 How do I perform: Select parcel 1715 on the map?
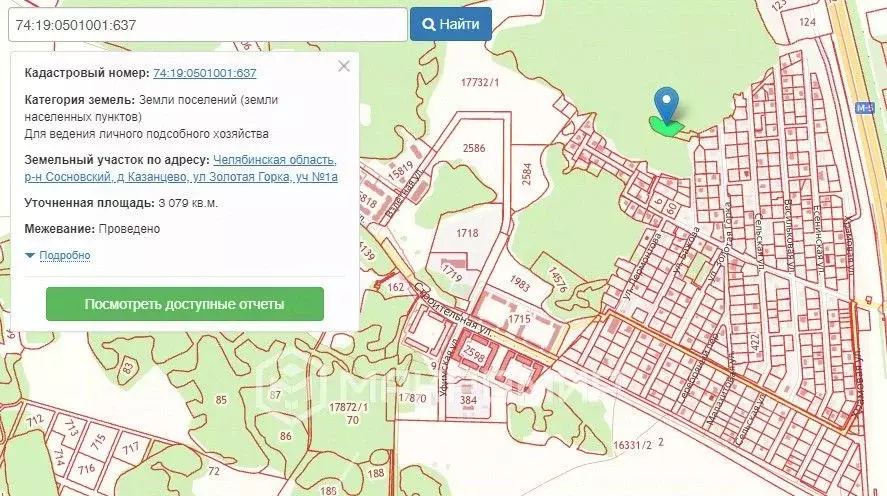pos(519,319)
